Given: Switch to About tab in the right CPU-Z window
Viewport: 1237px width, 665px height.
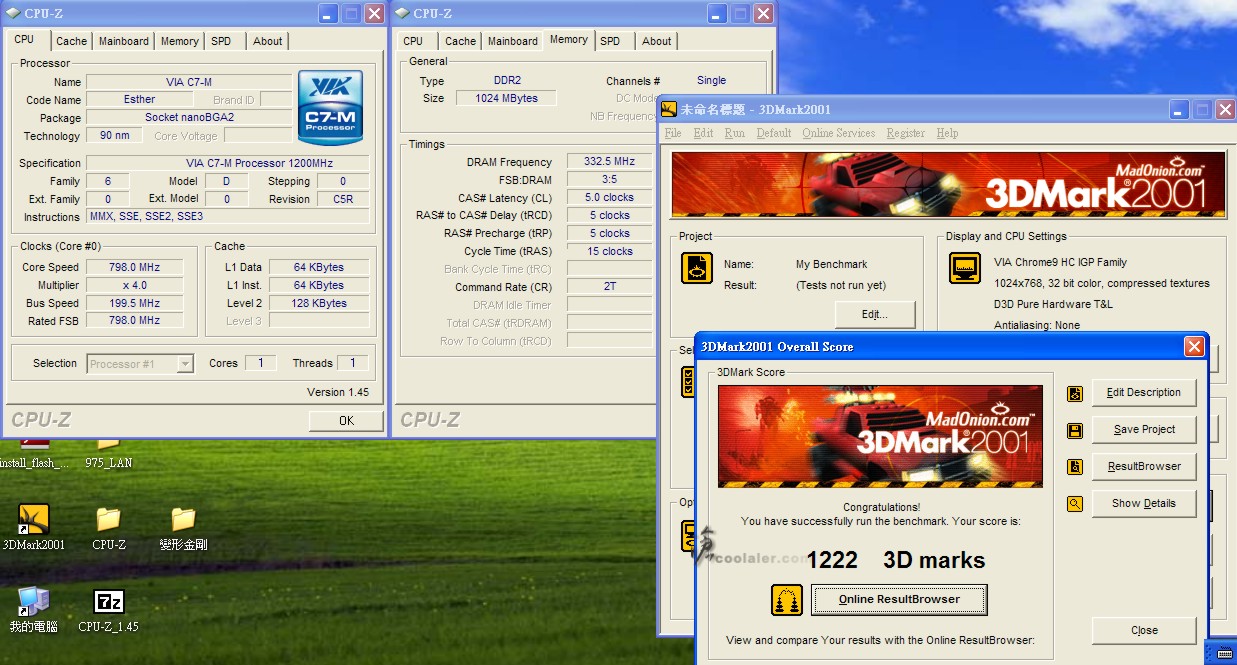Looking at the screenshot, I should pos(657,41).
